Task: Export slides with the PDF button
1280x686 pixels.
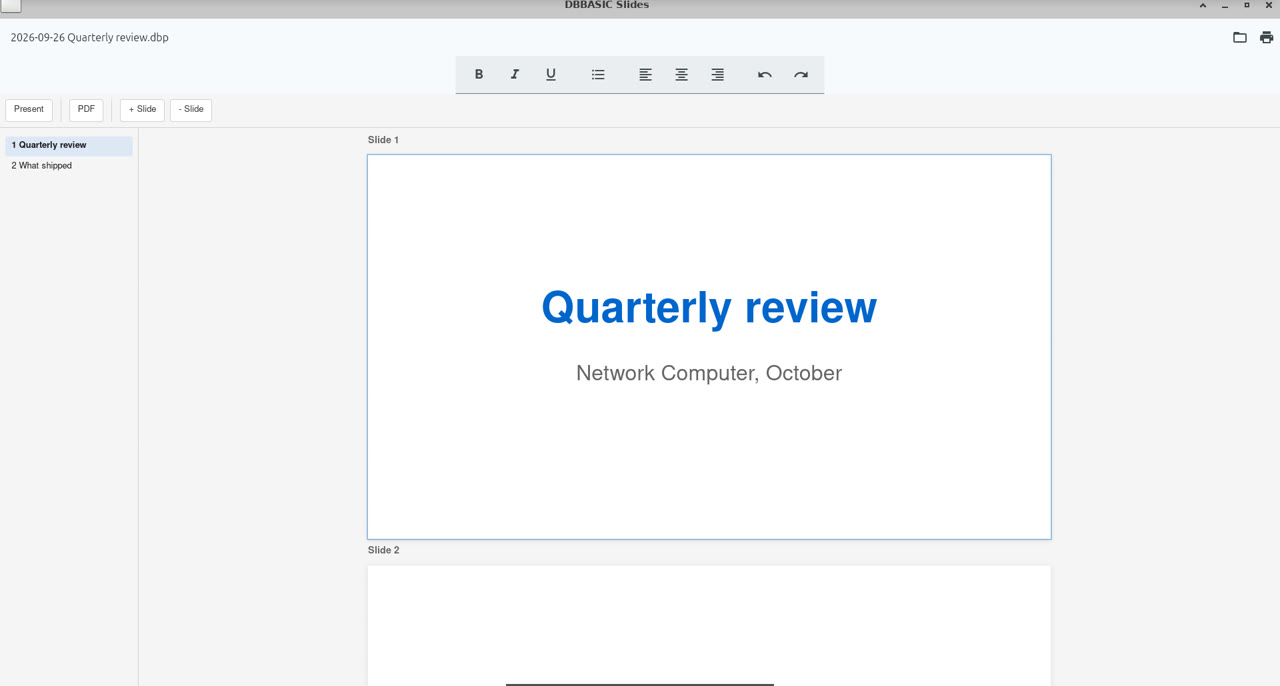Action: point(86,109)
